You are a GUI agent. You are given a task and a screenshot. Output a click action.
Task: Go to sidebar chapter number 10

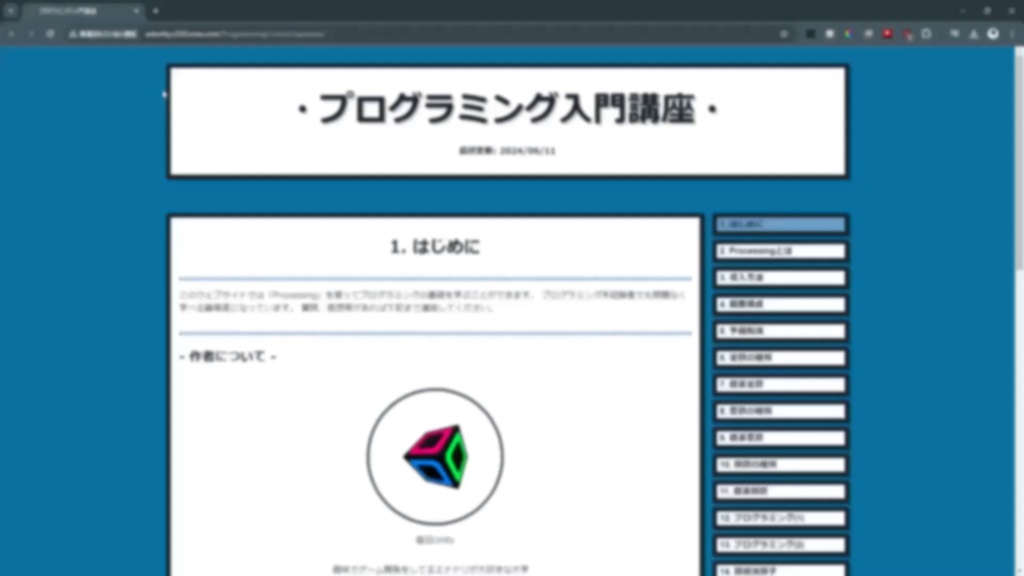(780, 465)
